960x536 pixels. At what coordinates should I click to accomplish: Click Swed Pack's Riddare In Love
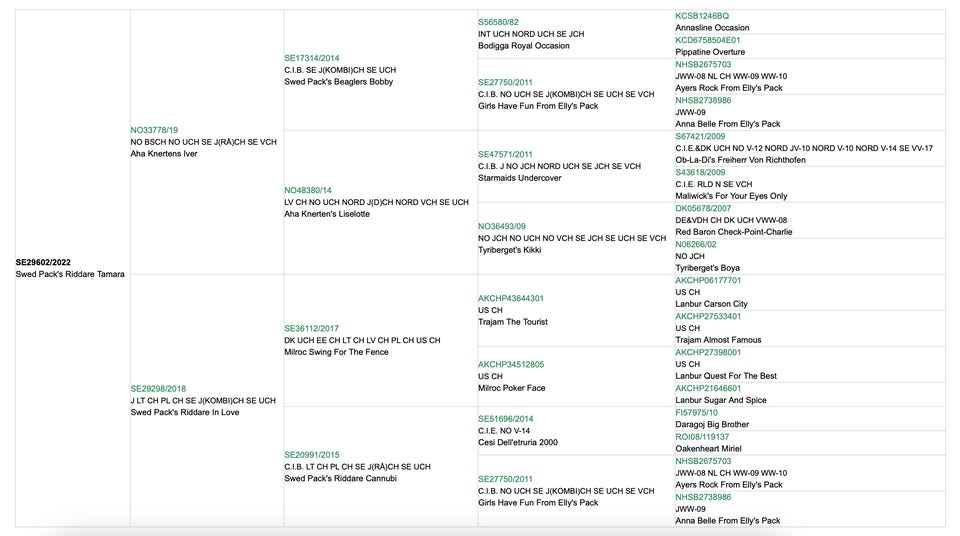[185, 412]
